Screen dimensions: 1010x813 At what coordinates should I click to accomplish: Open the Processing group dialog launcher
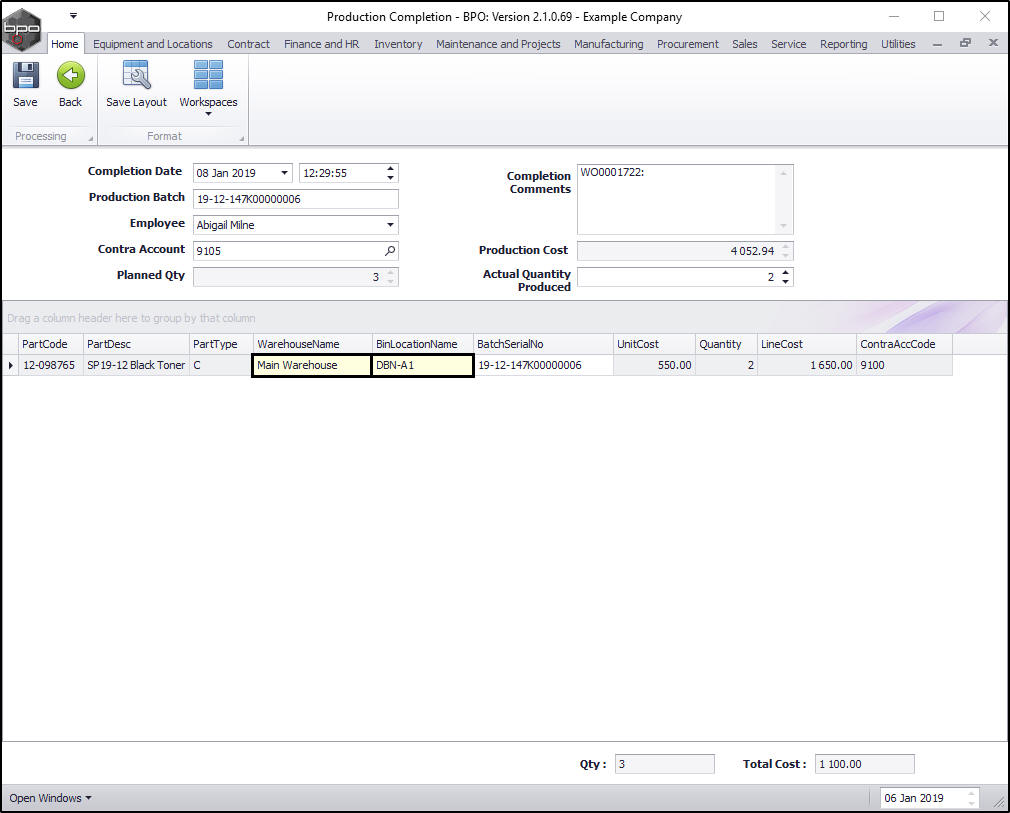(90, 138)
